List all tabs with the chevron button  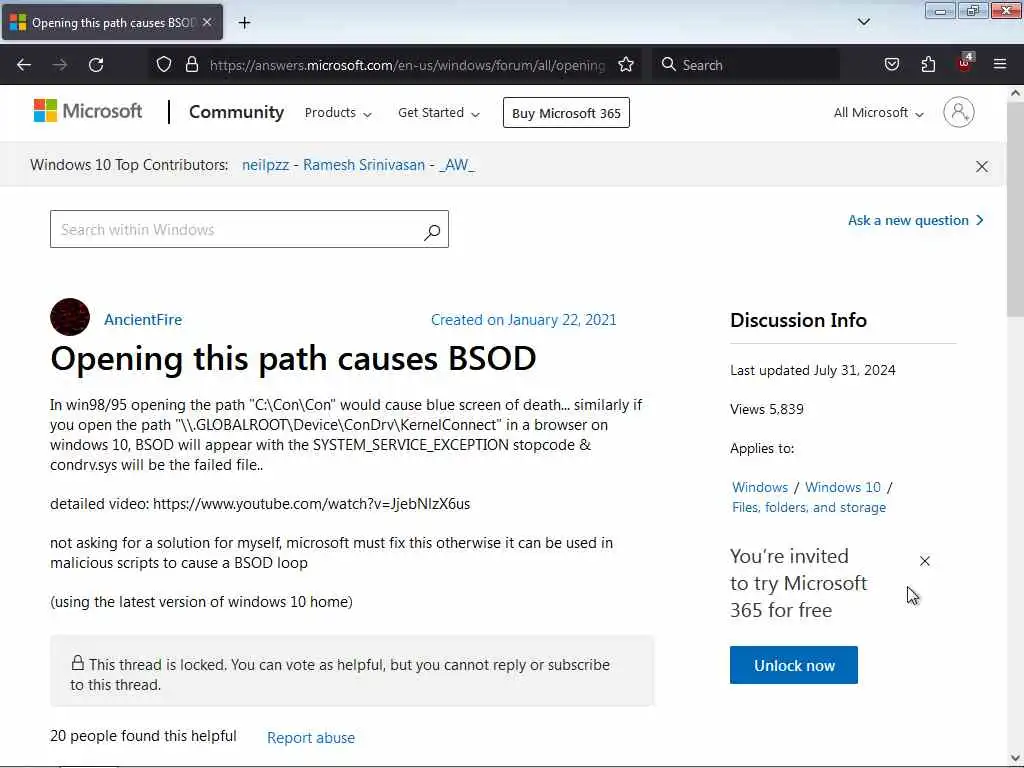864,22
